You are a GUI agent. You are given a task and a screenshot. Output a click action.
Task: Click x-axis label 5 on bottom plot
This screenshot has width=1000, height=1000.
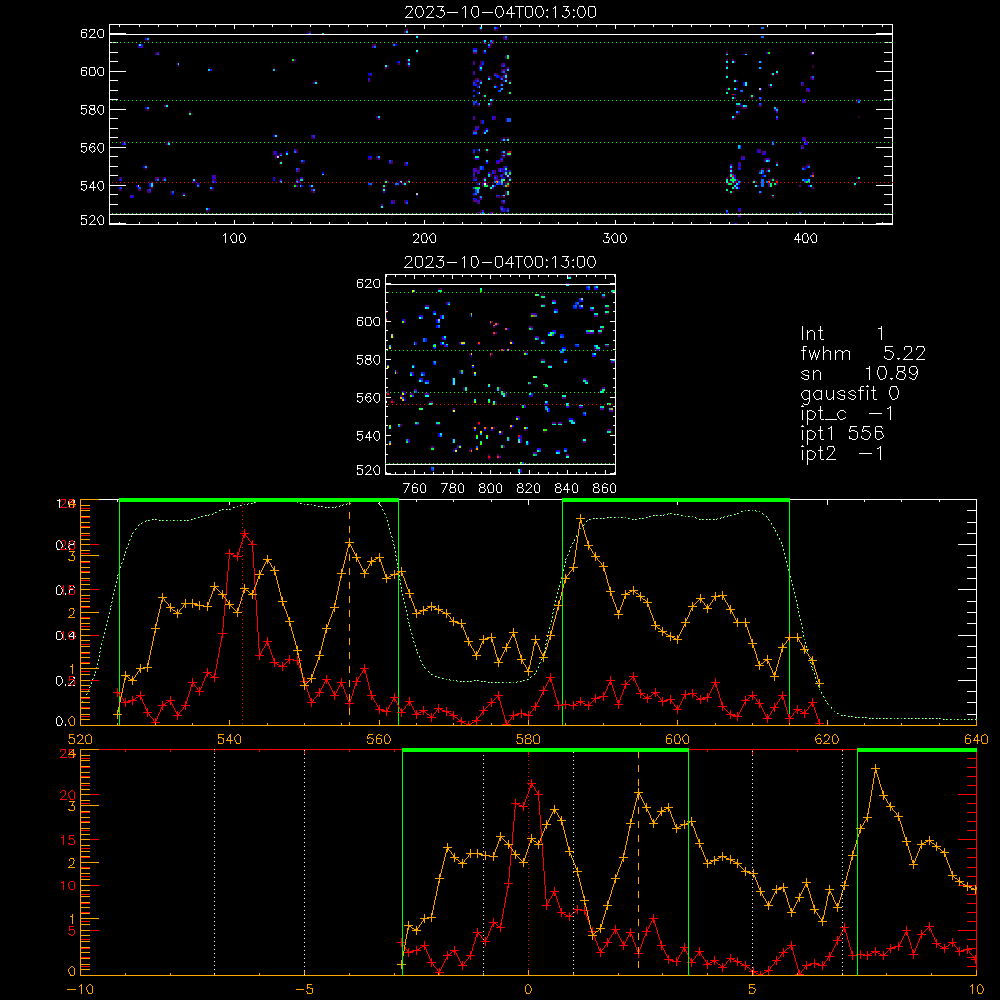tap(753, 990)
